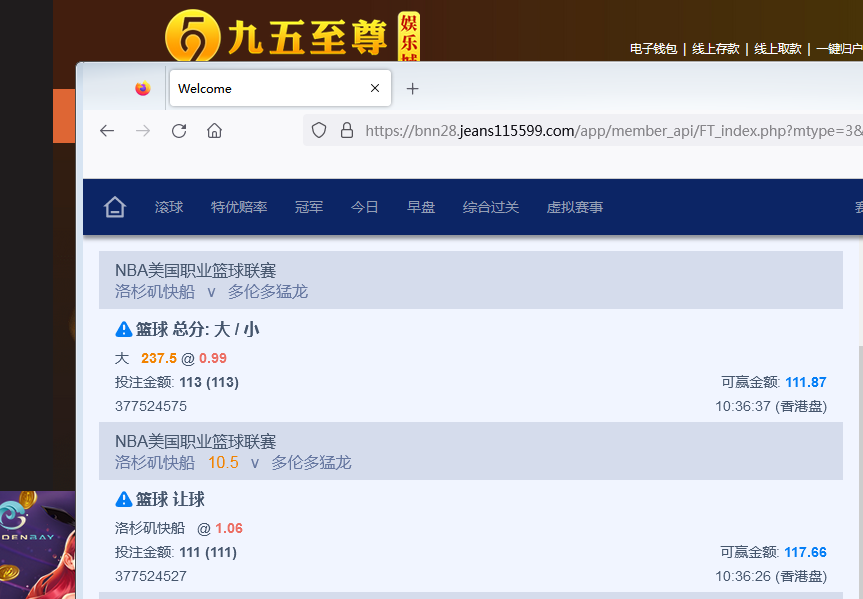The height and width of the screenshot is (599, 863).
Task: Click the 电子钱包 link in background page
Action: [x=653, y=48]
